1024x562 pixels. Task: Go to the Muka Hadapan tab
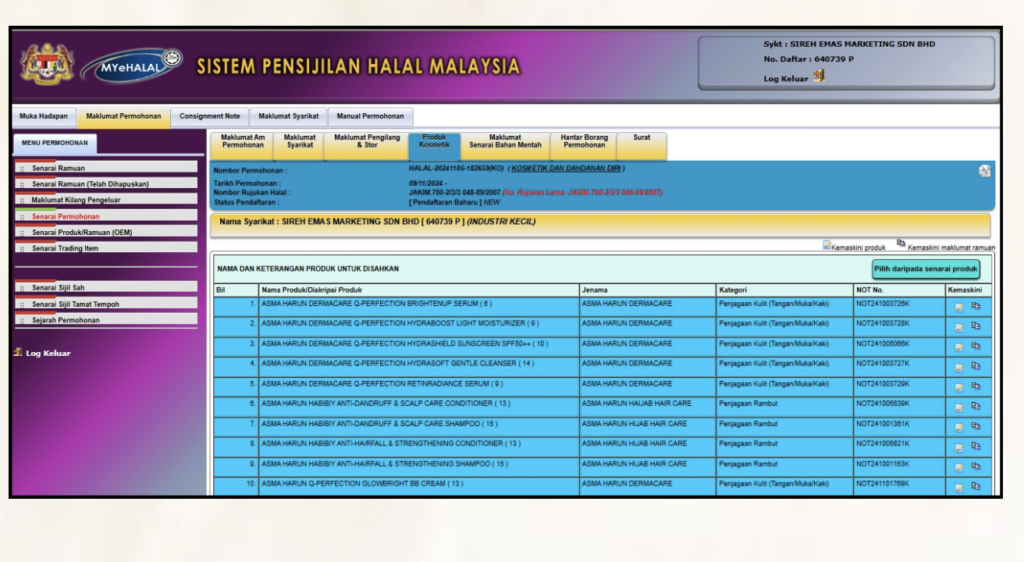pyautogui.click(x=43, y=116)
